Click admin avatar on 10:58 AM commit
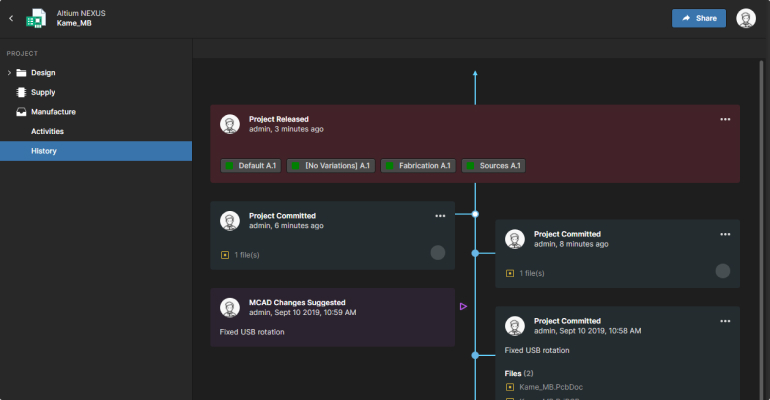Image resolution: width=770 pixels, height=400 pixels. [515, 326]
